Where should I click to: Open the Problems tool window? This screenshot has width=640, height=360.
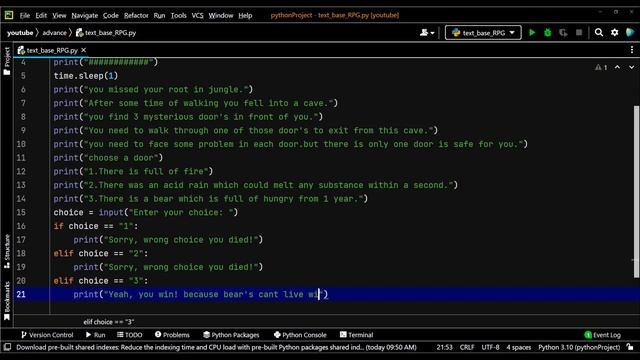[172, 335]
